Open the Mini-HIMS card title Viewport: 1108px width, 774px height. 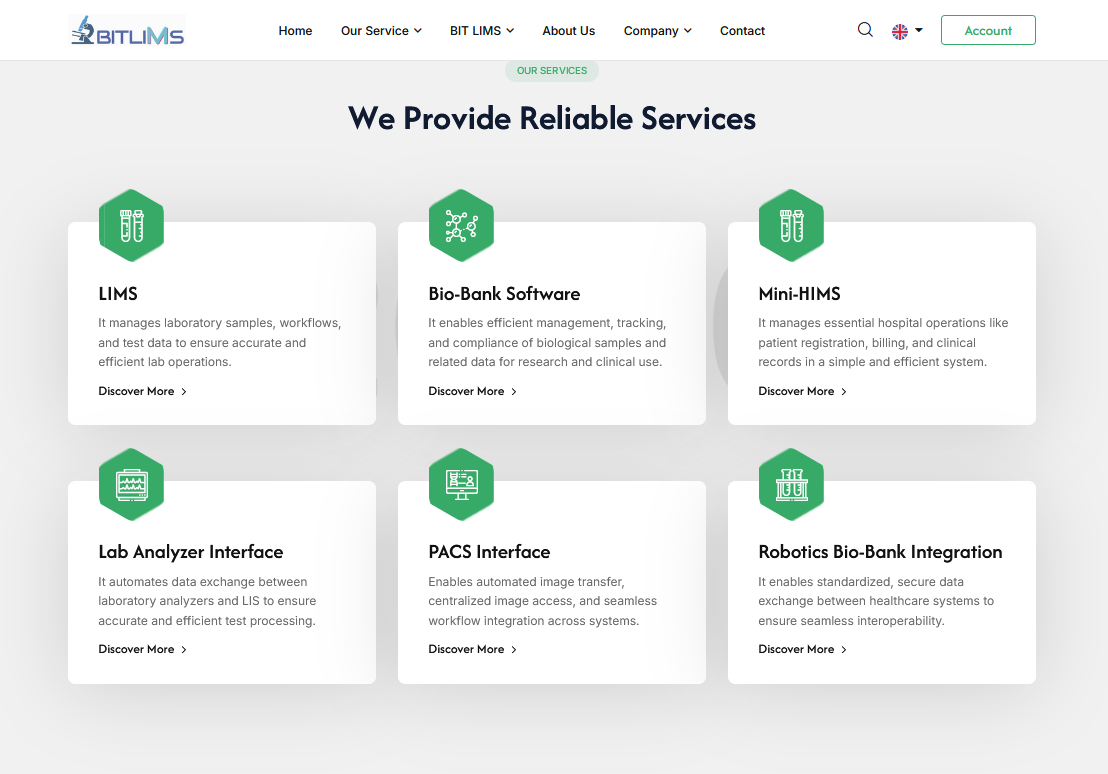799,294
